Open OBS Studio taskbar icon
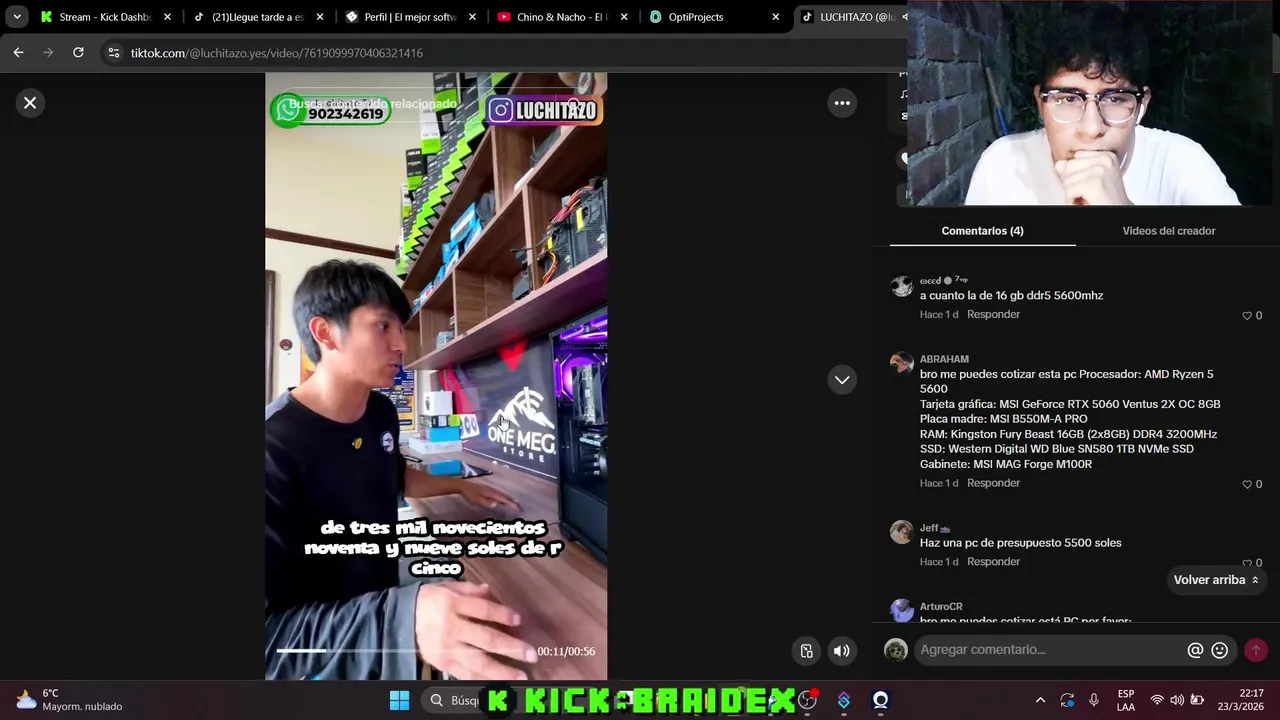 pyautogui.click(x=807, y=700)
